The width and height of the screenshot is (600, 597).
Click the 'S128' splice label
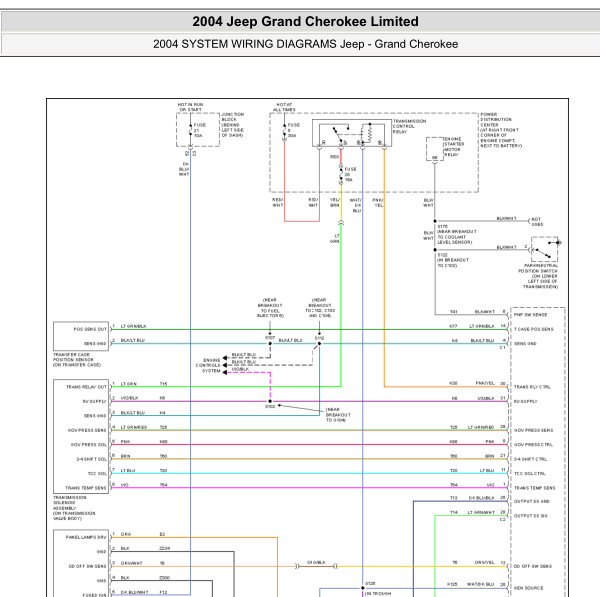coord(370,584)
